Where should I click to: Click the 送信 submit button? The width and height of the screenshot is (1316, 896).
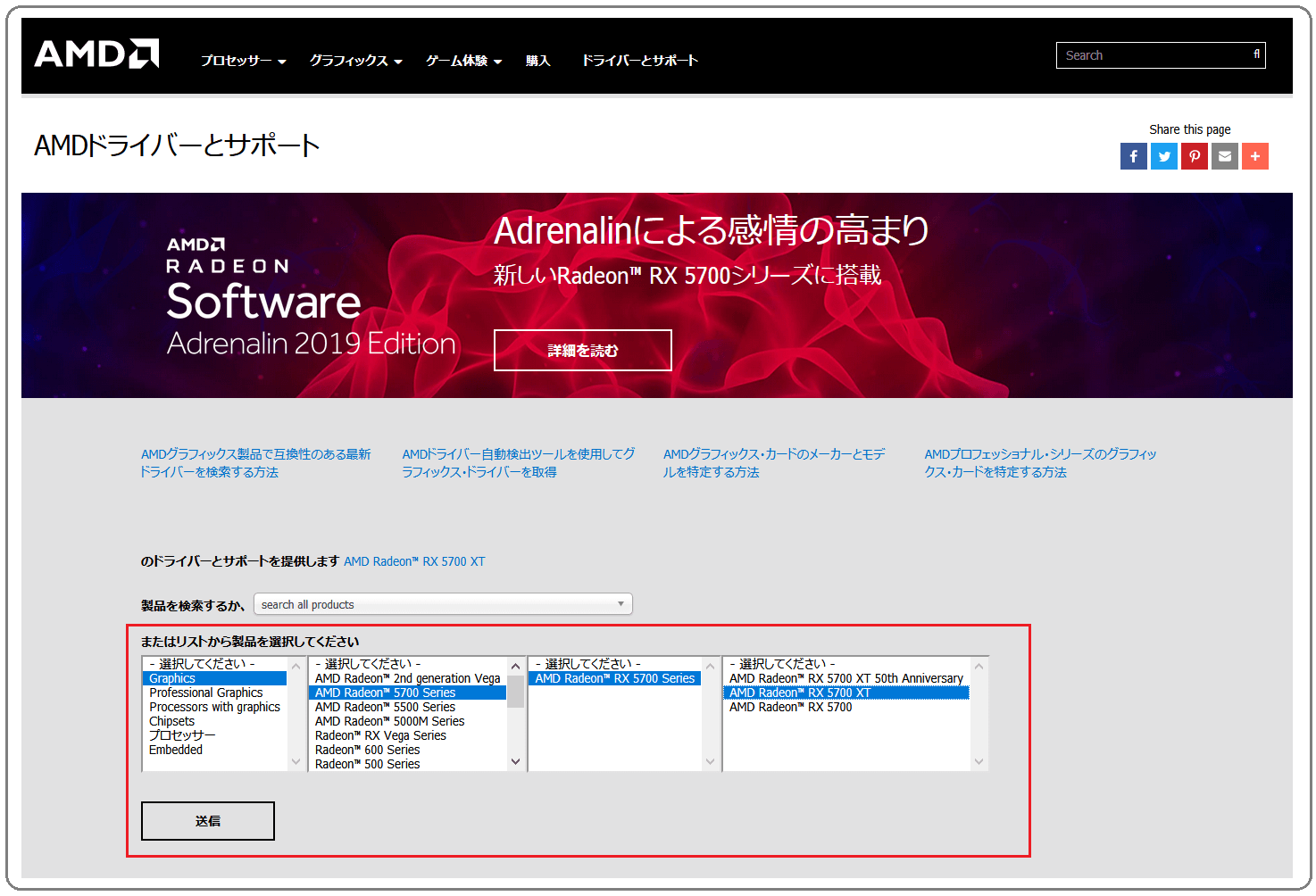[208, 821]
